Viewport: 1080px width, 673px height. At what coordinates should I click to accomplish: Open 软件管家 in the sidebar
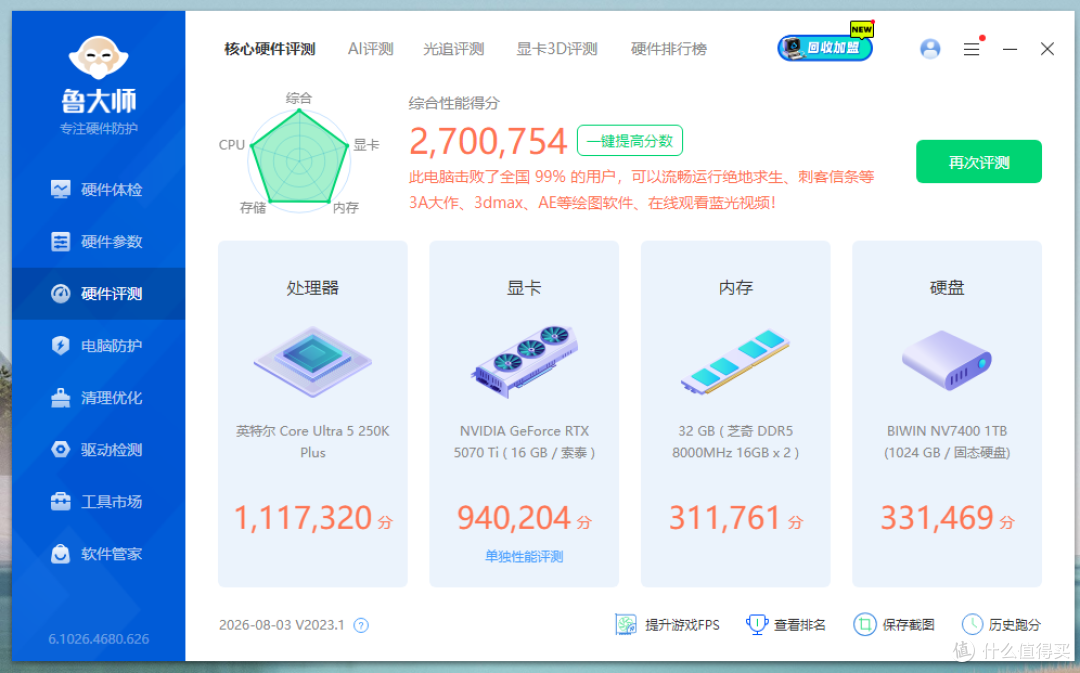click(x=98, y=554)
